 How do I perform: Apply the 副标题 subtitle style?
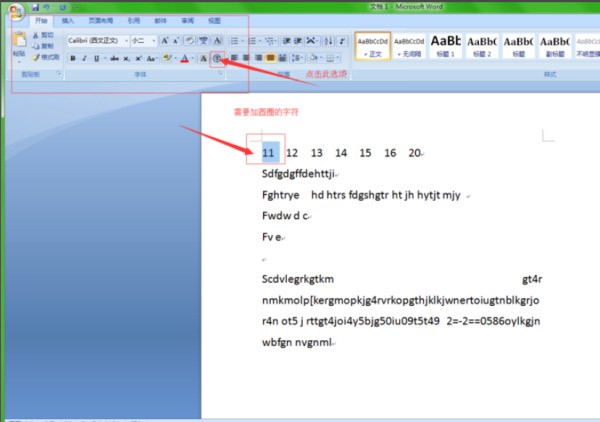(x=555, y=46)
